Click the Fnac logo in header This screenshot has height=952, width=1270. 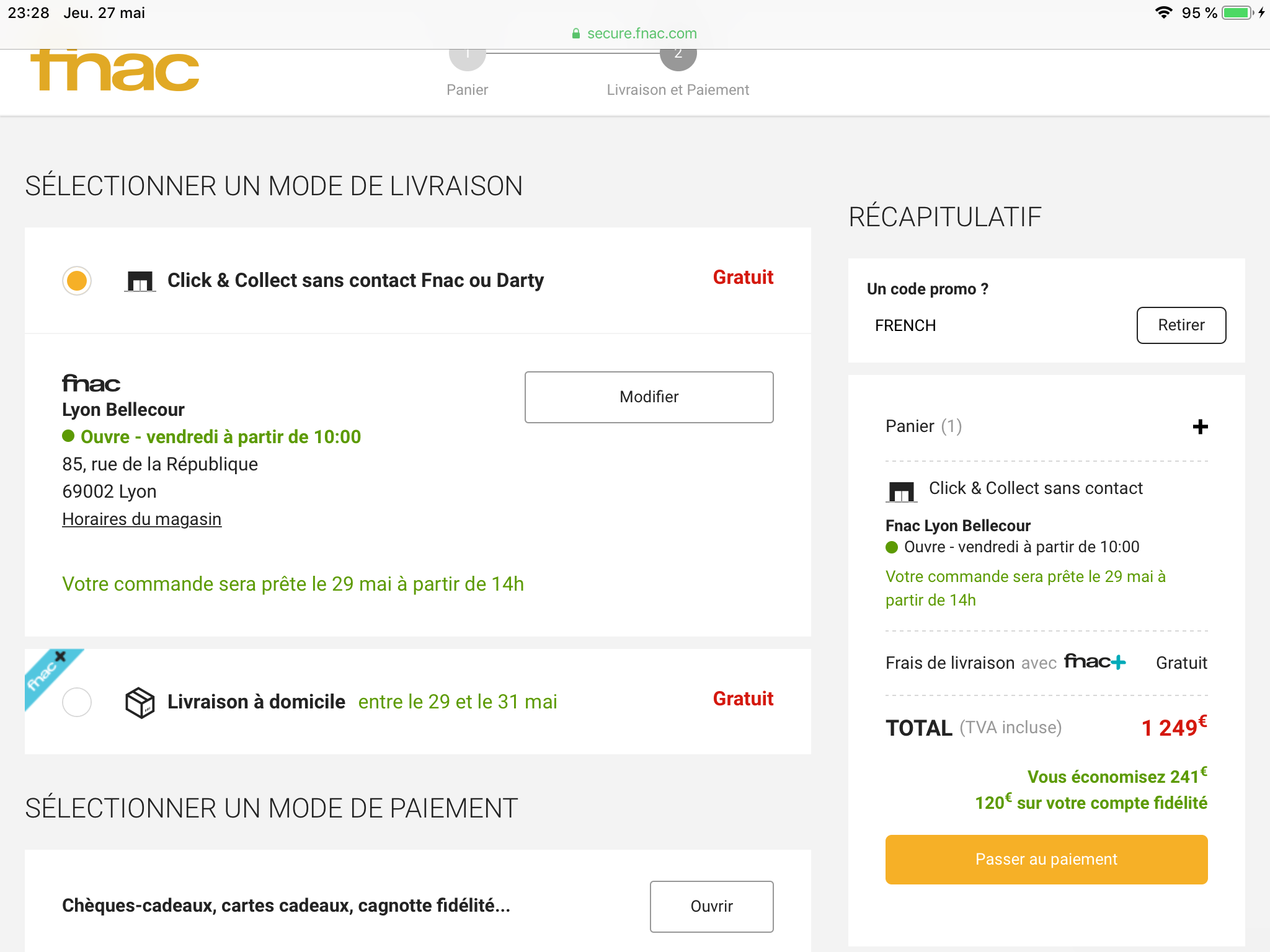(x=115, y=71)
